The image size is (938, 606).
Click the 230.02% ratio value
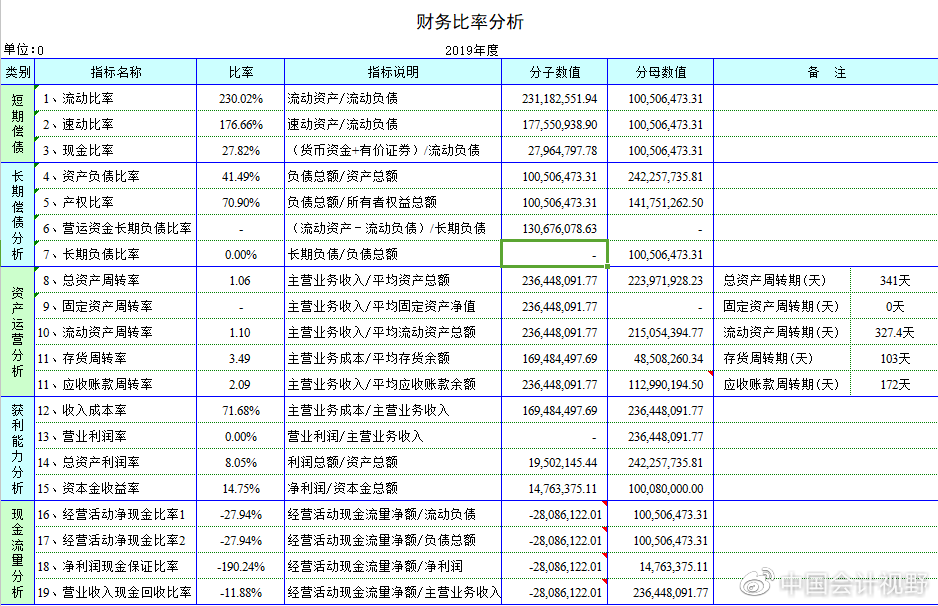[240, 99]
